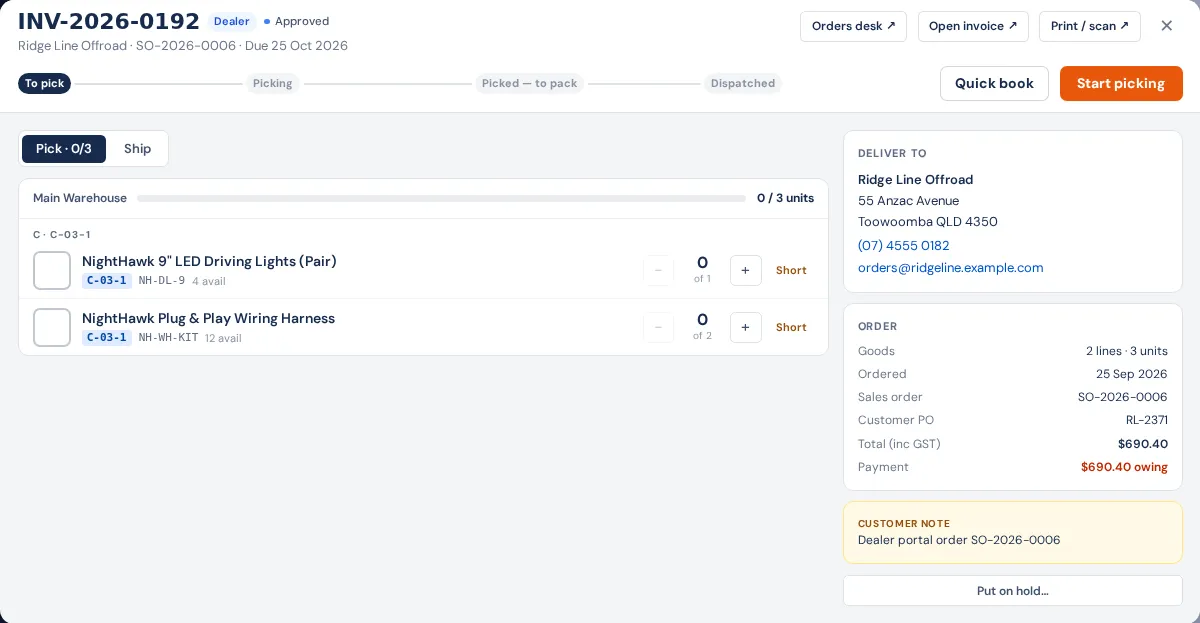Increase quantity for NightHawk 9" LED Driving Lights
The width and height of the screenshot is (1200, 623).
coord(745,270)
